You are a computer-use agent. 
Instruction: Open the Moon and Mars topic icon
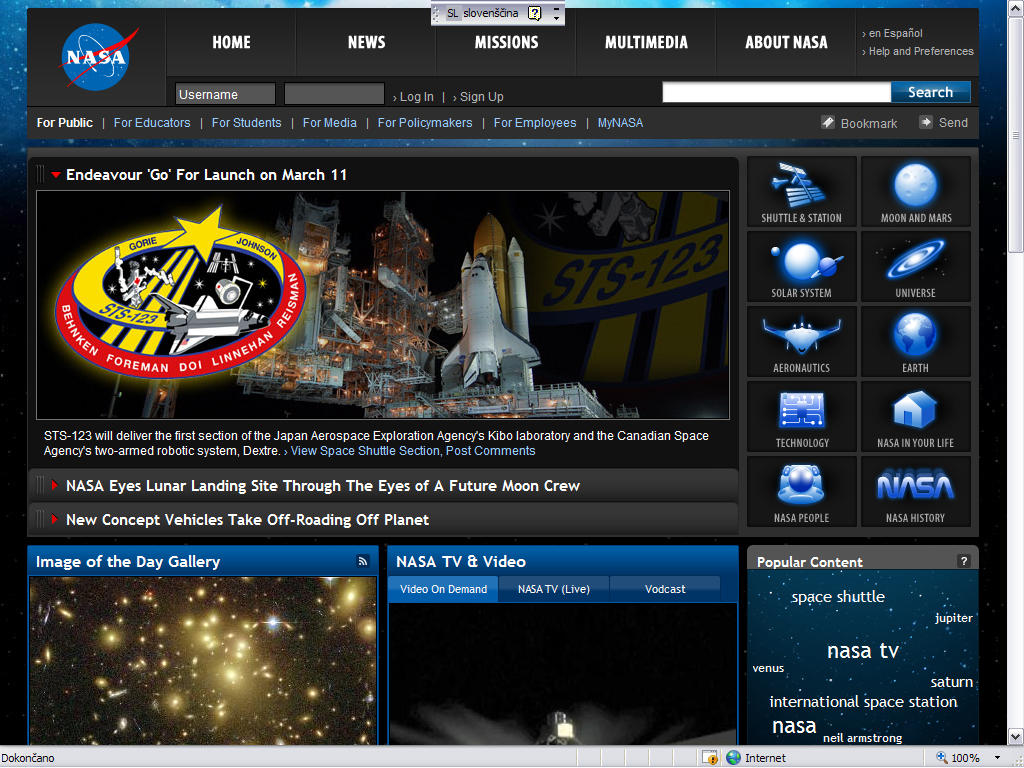coord(916,191)
